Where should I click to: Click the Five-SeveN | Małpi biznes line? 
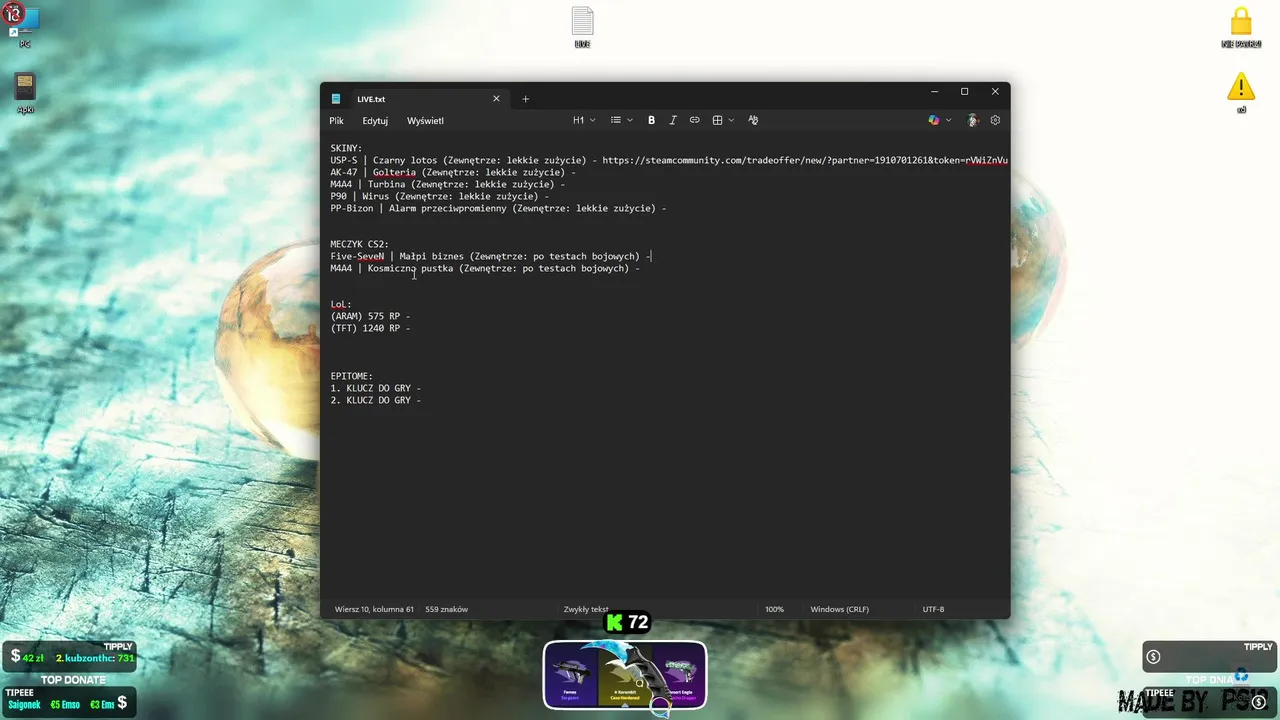point(491,256)
